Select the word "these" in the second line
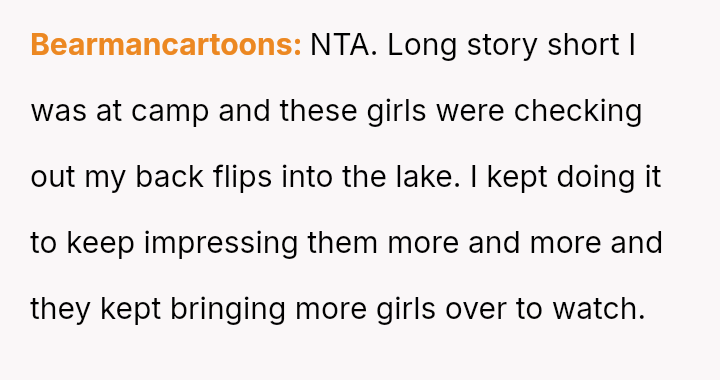Image resolution: width=720 pixels, height=380 pixels. click(318, 111)
